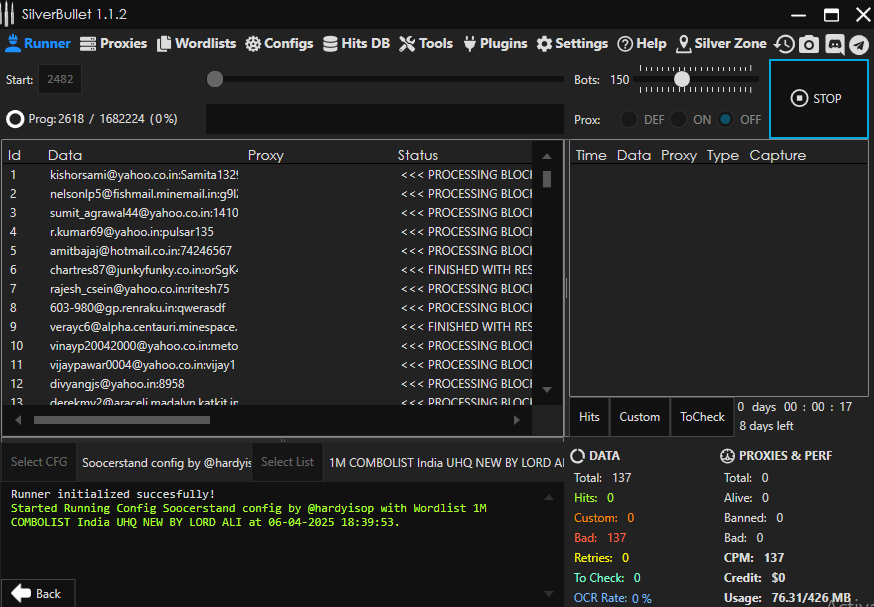Screen dimensions: 874x607
Task: Select the OFF proxy mode option
Action: (x=726, y=119)
